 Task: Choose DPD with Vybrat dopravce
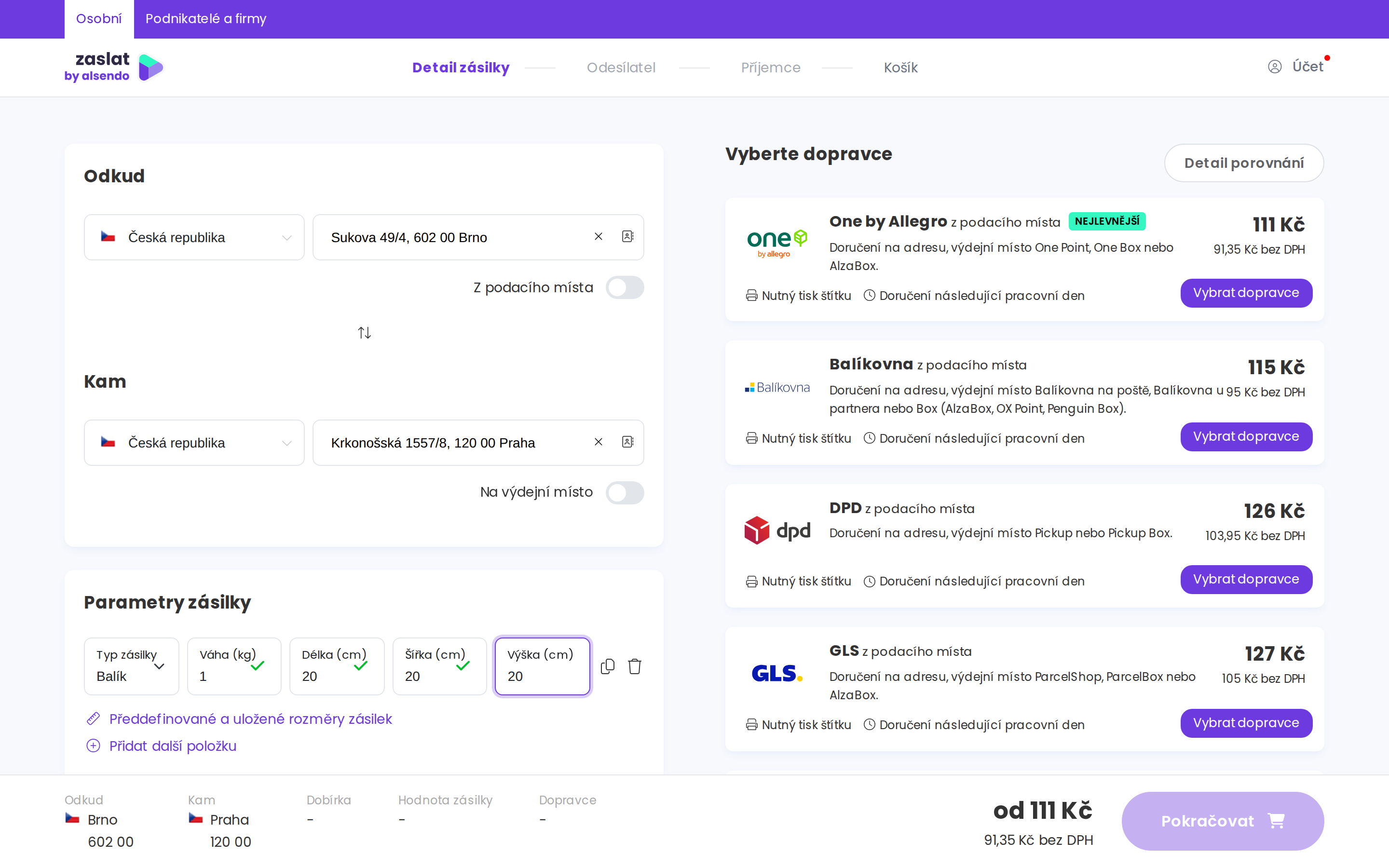(x=1246, y=579)
